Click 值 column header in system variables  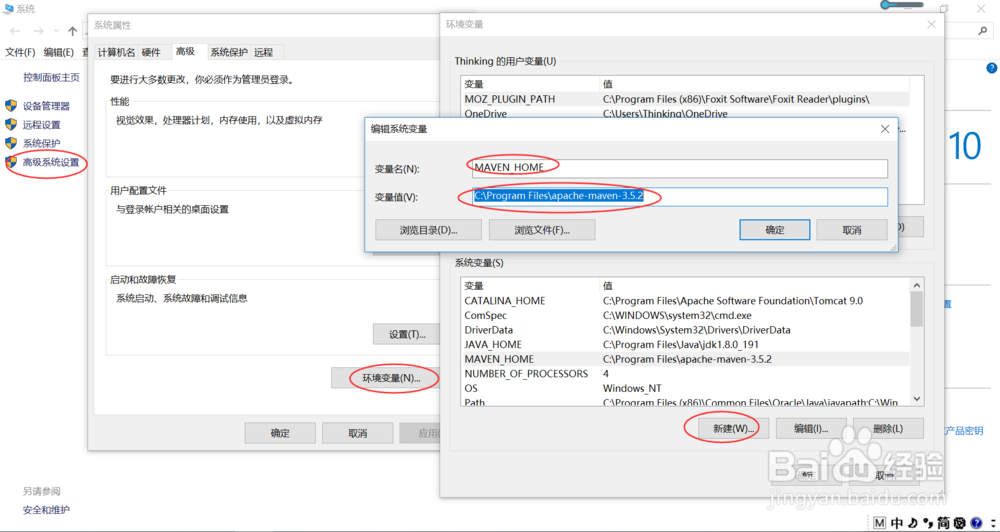click(755, 286)
